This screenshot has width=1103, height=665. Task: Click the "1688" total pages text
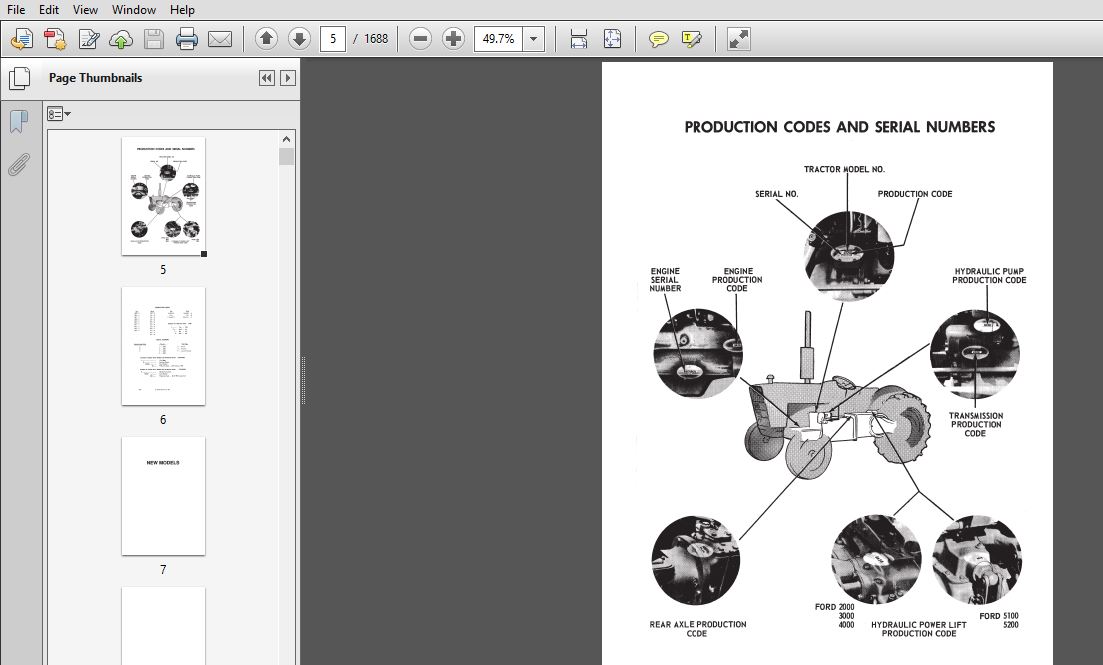pos(376,39)
